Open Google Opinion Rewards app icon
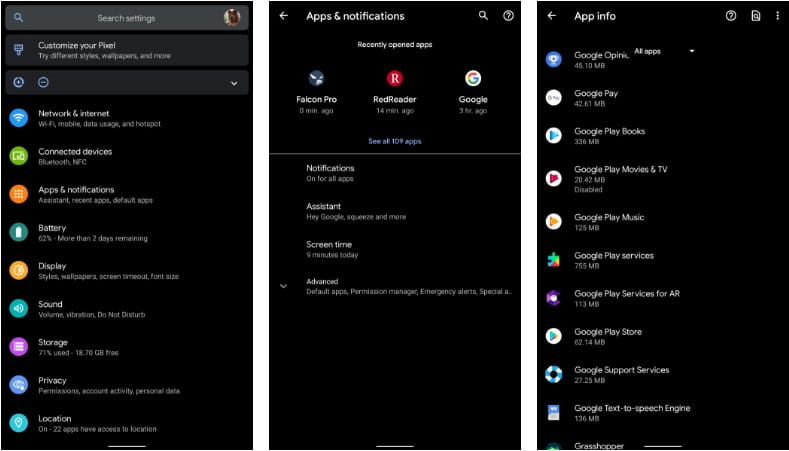Image resolution: width=789 pixels, height=451 pixels. tap(554, 59)
